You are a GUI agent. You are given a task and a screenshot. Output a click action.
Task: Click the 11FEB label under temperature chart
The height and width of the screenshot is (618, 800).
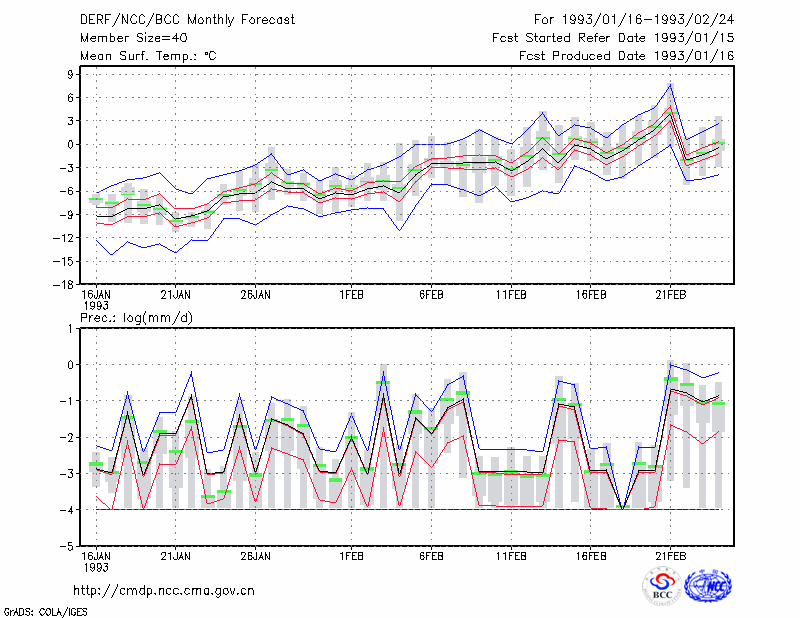click(x=511, y=295)
